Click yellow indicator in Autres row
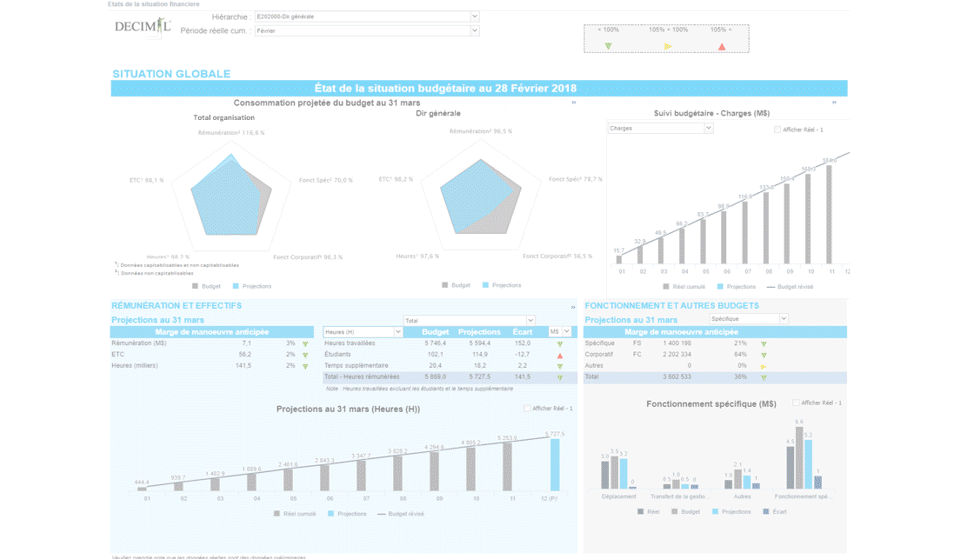Viewport: 960px width, 560px height. point(763,367)
